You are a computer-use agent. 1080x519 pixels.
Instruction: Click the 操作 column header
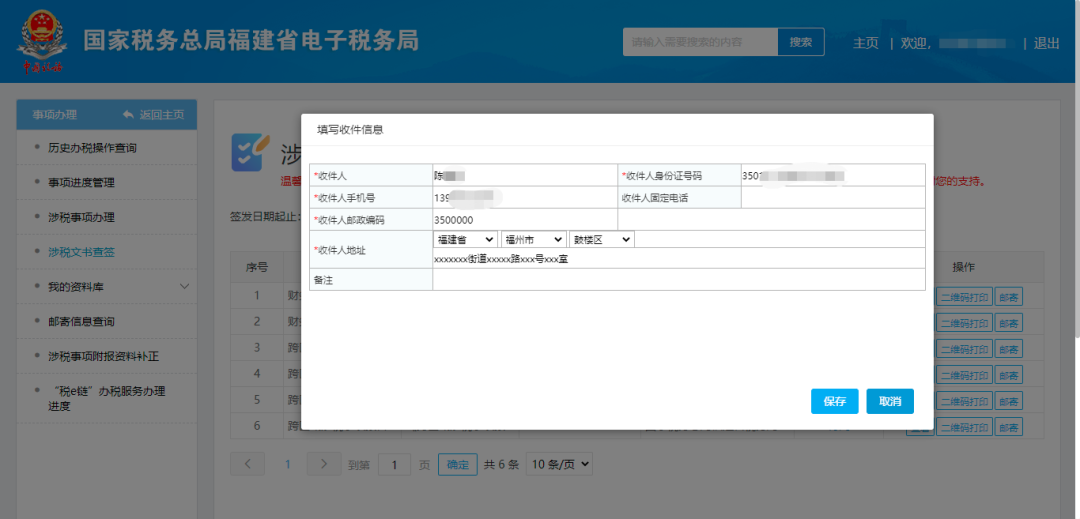(x=964, y=267)
